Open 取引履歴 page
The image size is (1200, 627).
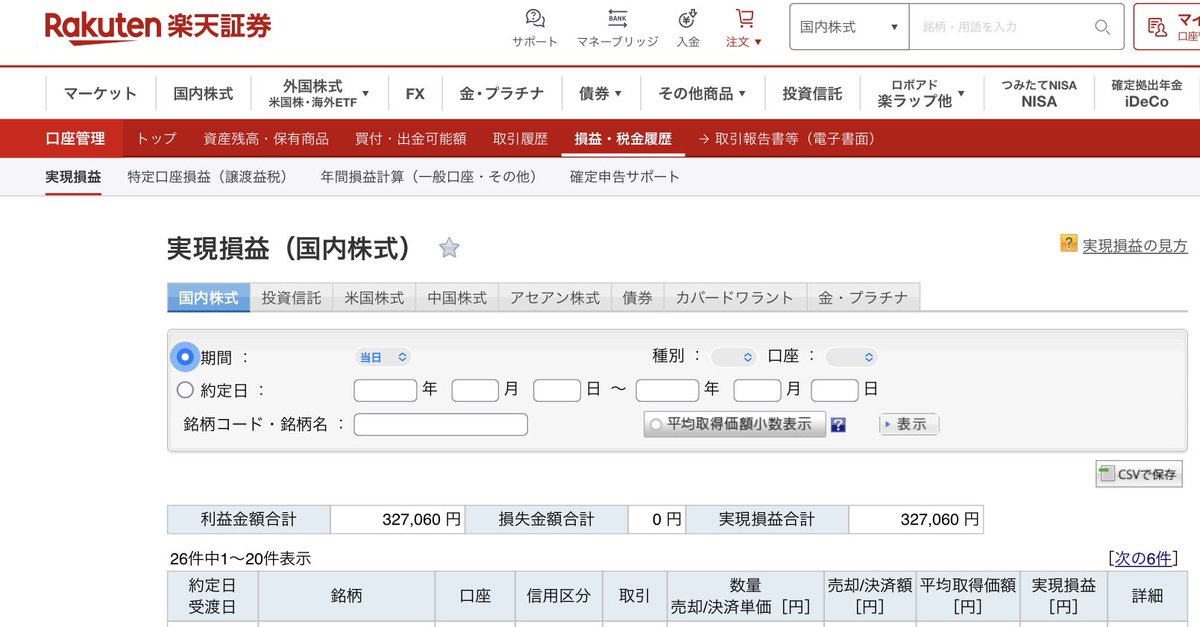pos(520,139)
